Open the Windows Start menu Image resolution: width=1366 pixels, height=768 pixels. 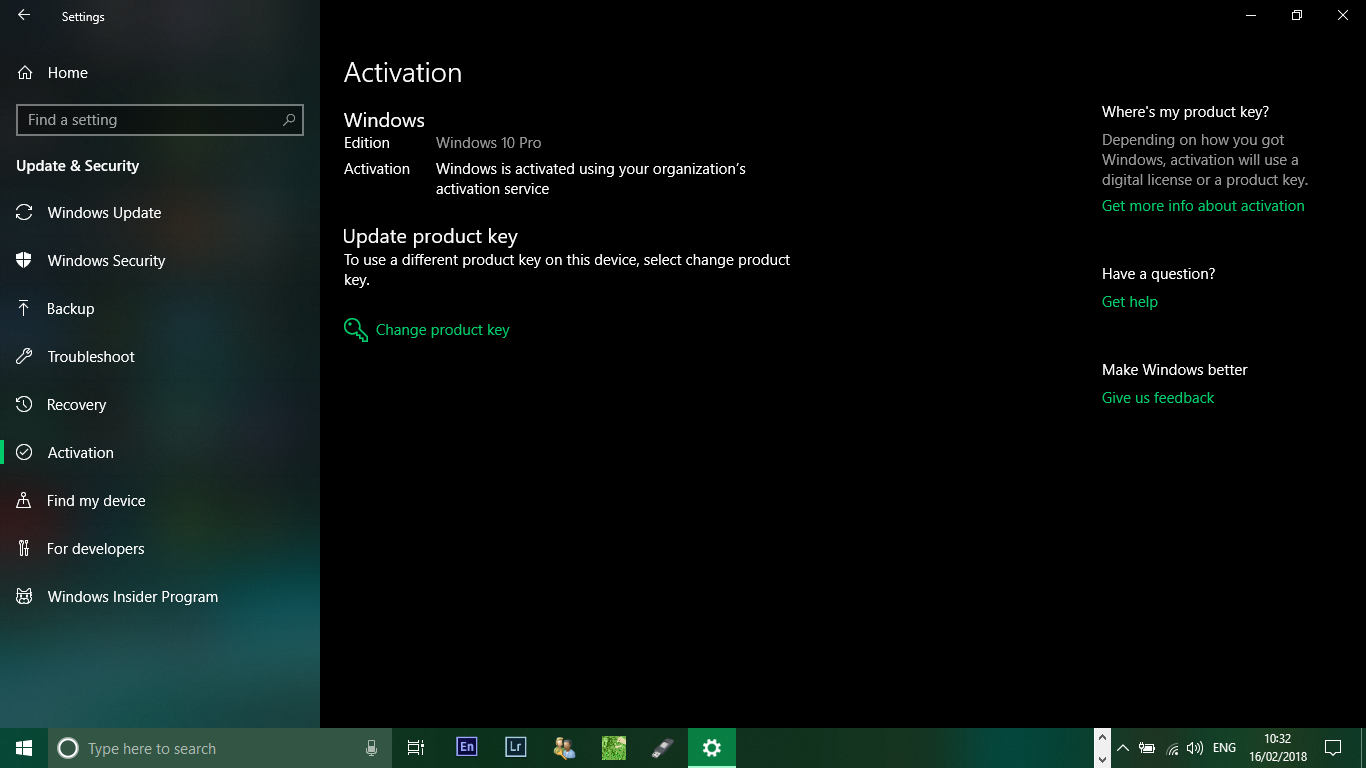point(24,748)
